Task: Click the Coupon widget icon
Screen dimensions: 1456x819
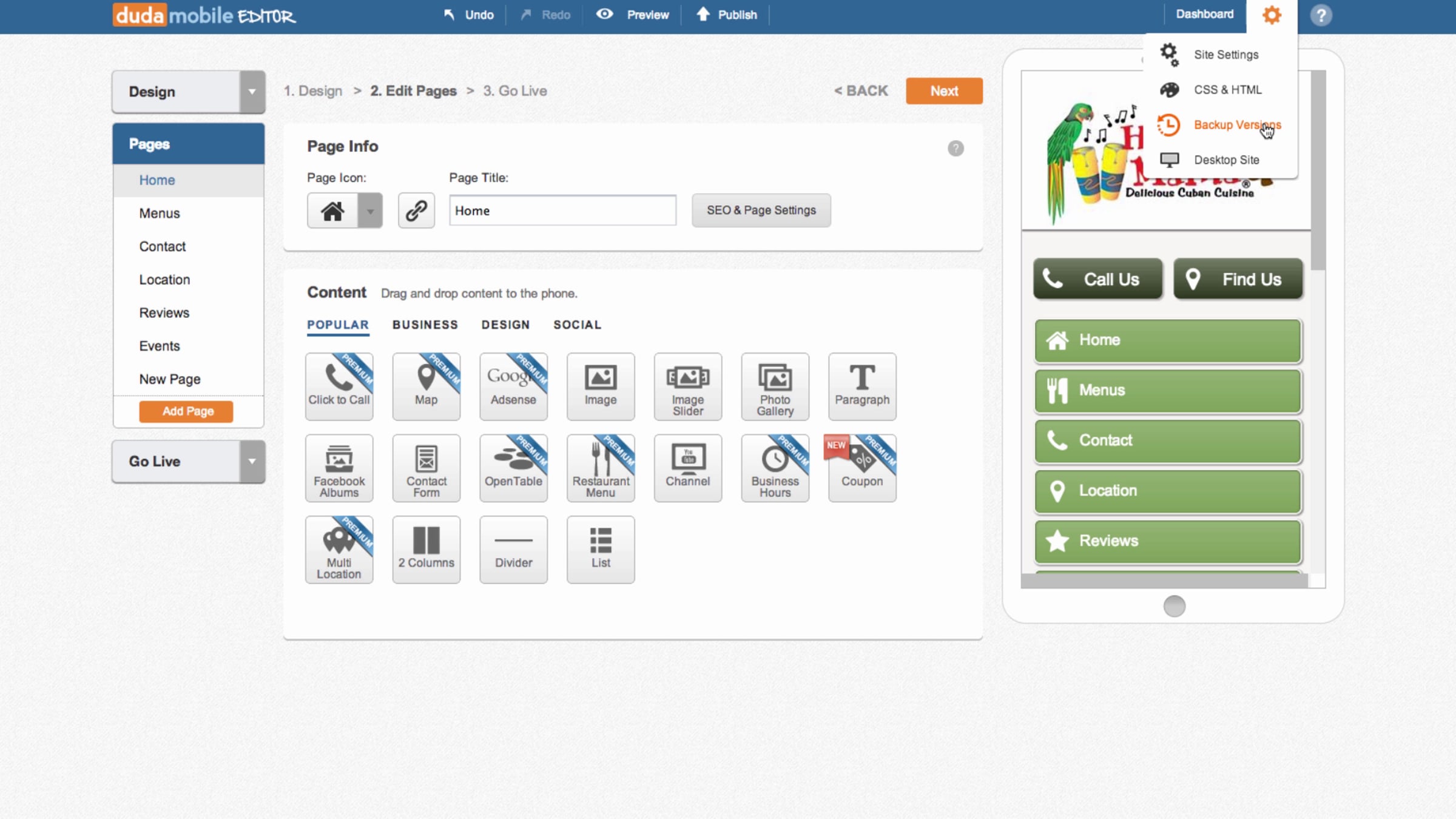Action: (861, 468)
